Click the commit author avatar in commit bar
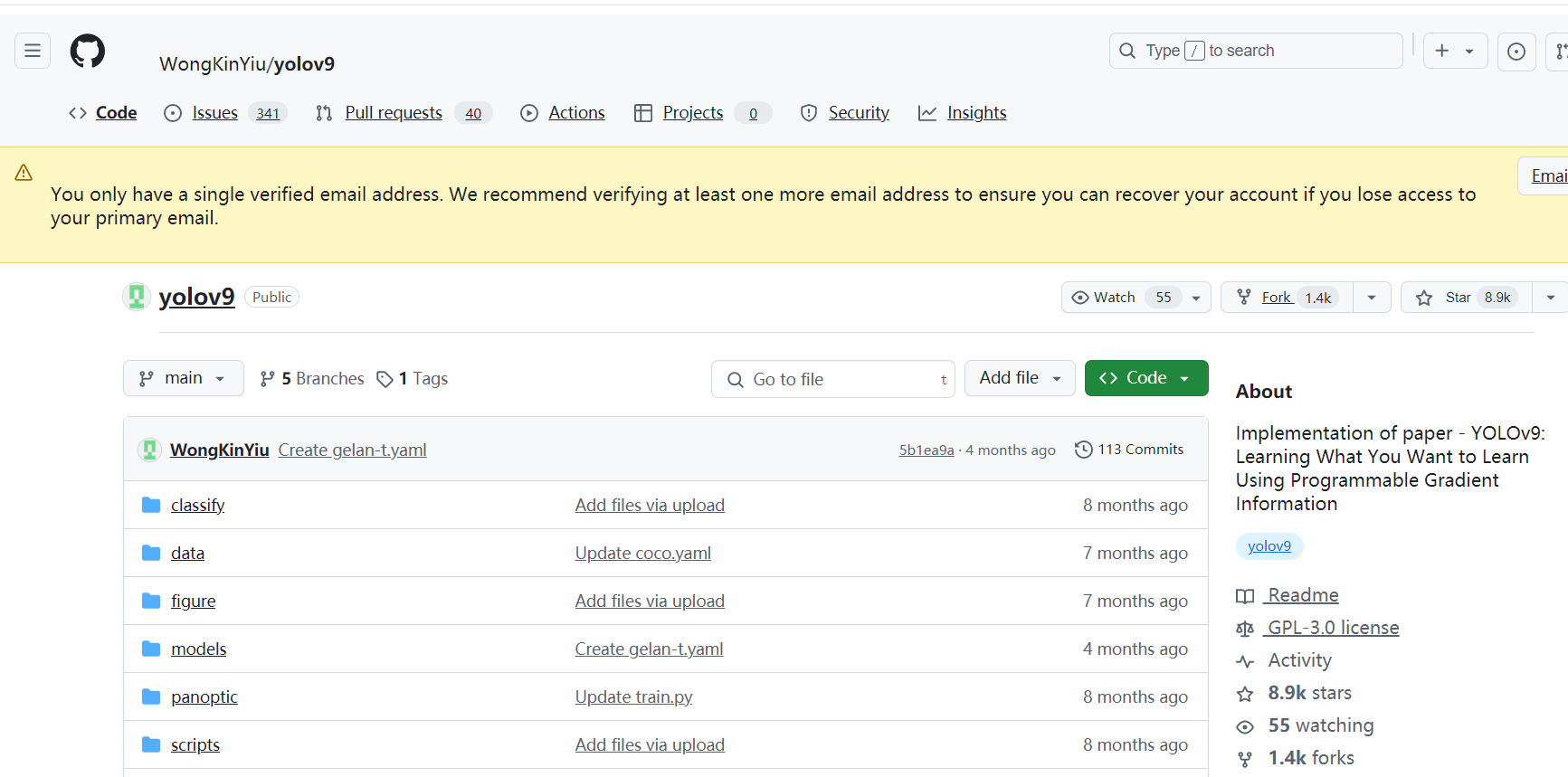Screen dimensions: 1568x777 pyautogui.click(x=150, y=450)
